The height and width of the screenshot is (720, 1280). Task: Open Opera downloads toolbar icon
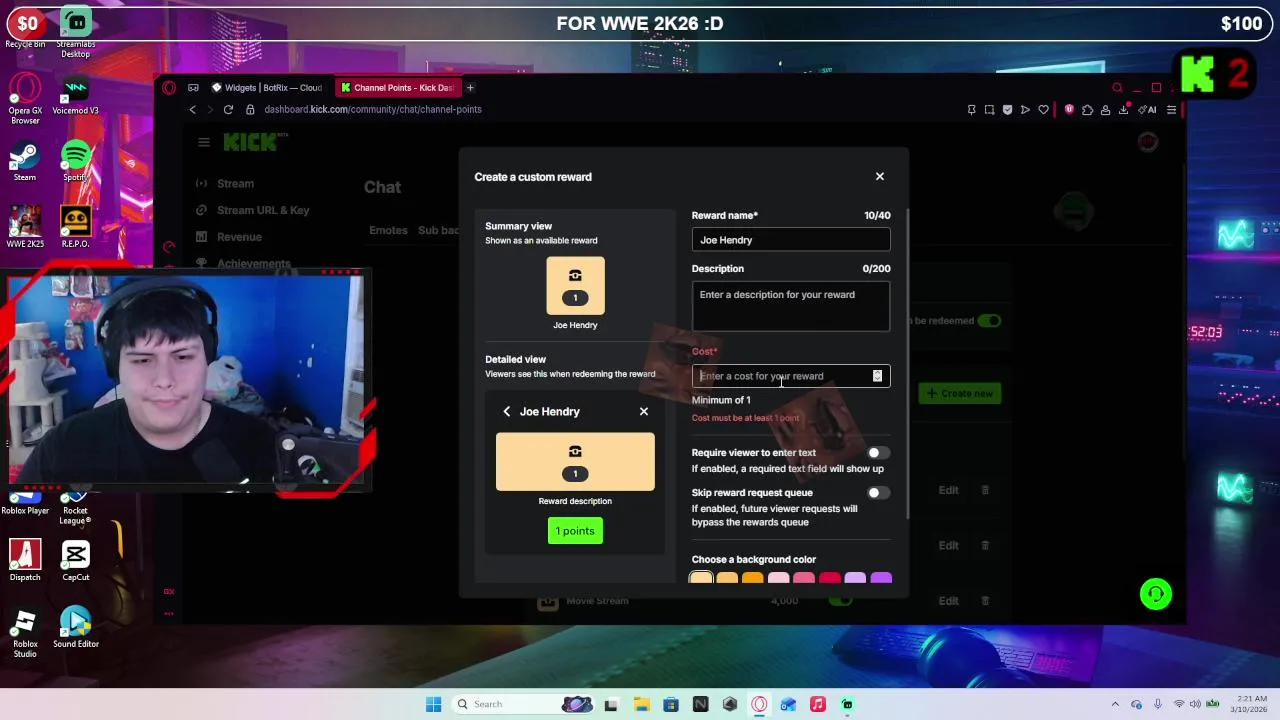tap(1123, 110)
